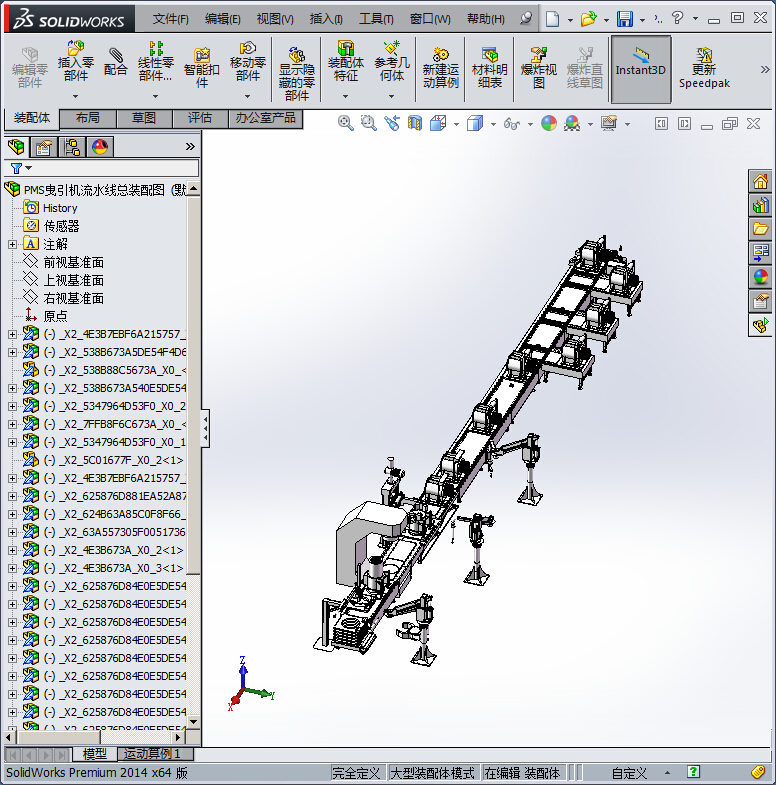Viewport: 776px width, 785px height.
Task: Select the History tree item
Action: pos(60,208)
